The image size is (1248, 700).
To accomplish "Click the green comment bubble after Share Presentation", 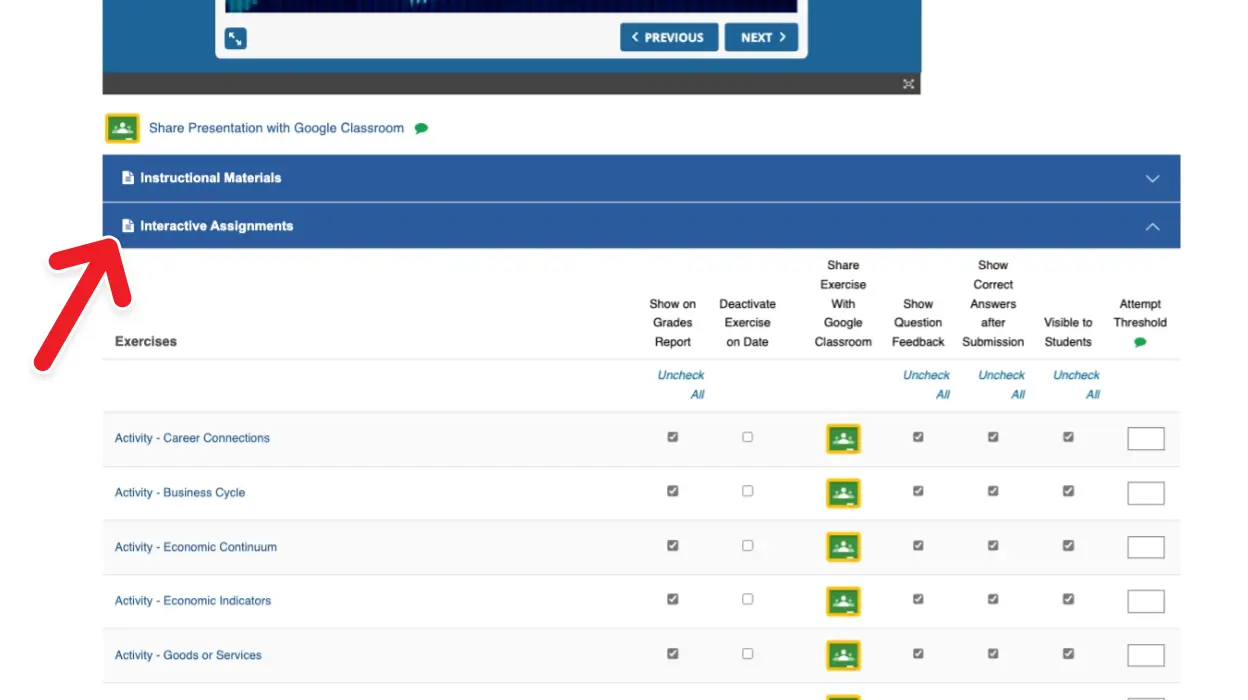I will tap(421, 128).
